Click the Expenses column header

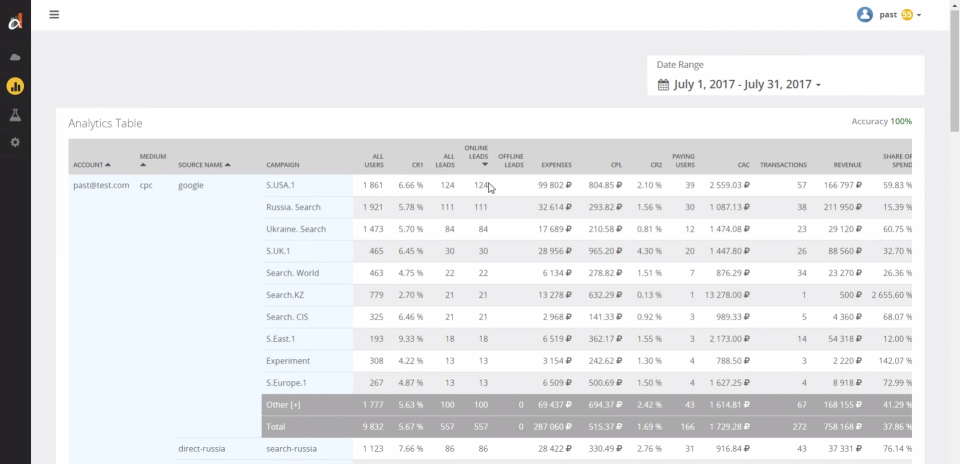pyautogui.click(x=556, y=165)
